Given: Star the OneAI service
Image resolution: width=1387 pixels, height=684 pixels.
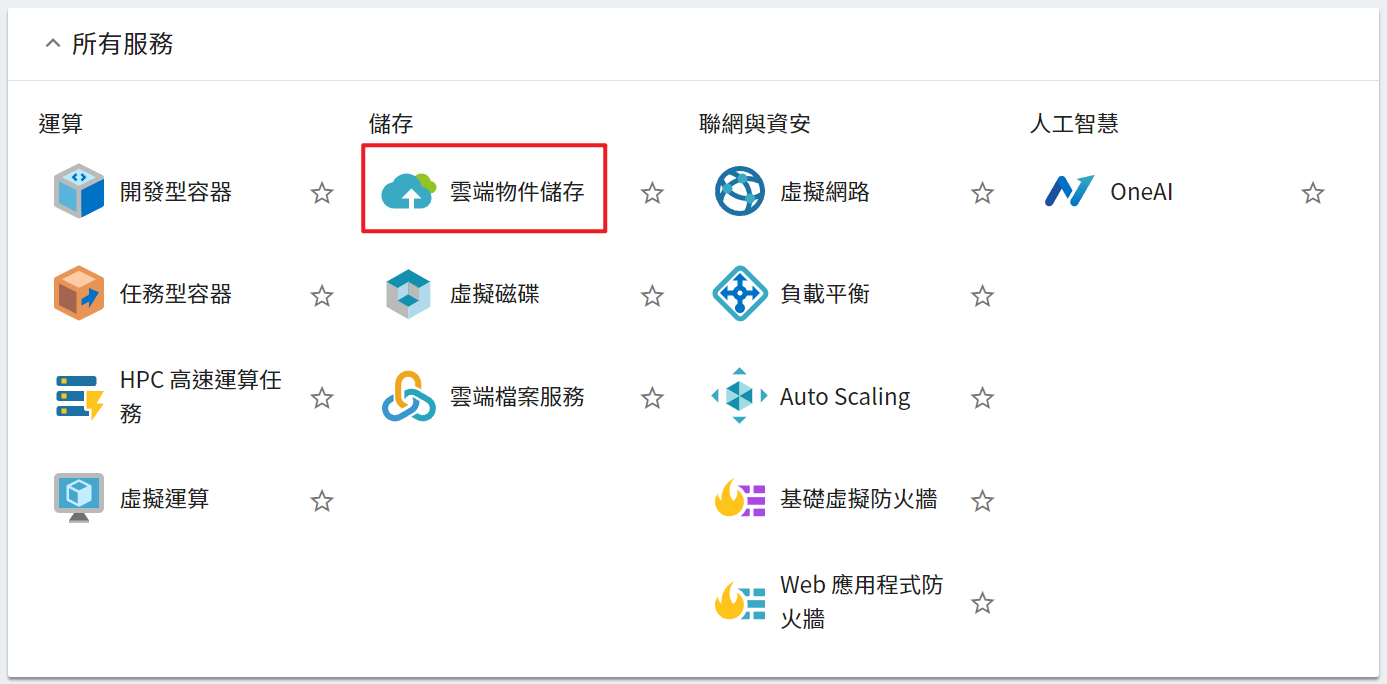Looking at the screenshot, I should point(1313,193).
